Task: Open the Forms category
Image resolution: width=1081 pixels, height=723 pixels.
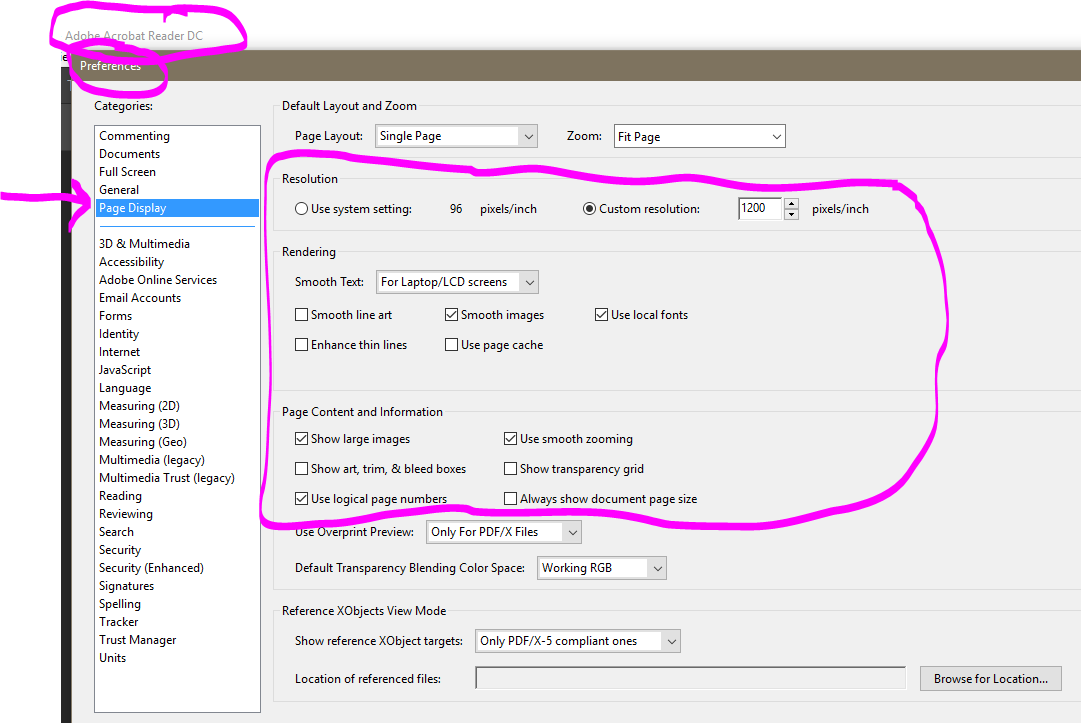Action: pos(115,316)
